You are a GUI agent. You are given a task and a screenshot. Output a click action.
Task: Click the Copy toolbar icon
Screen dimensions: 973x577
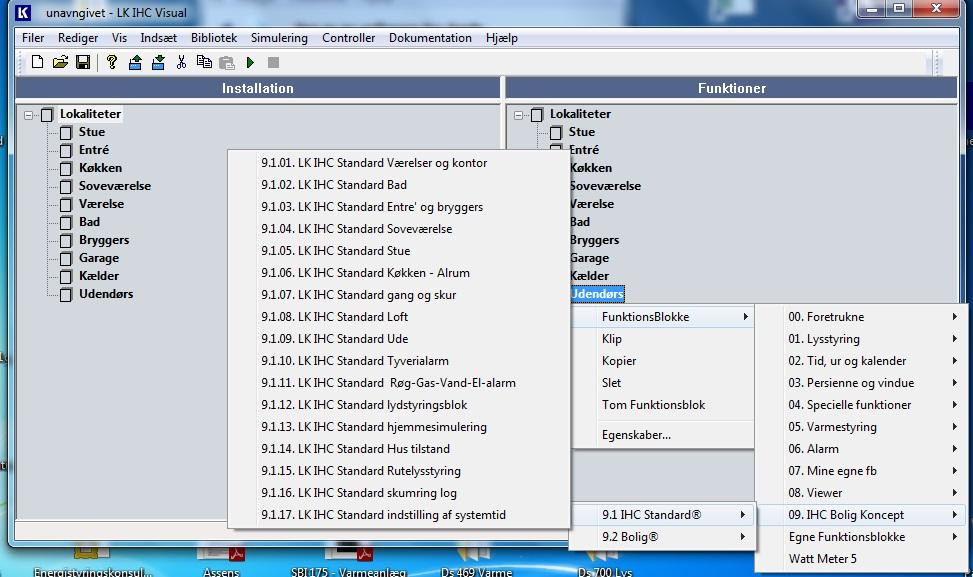(x=204, y=62)
